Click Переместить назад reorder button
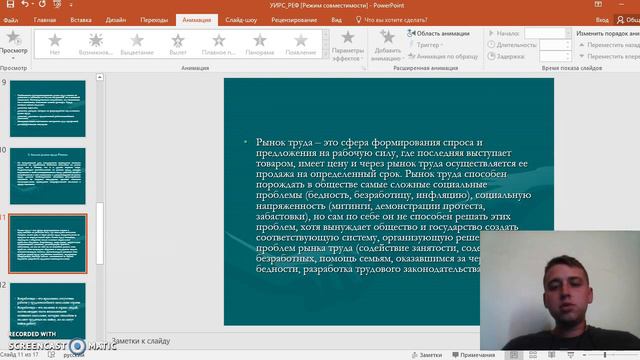 pyautogui.click(x=609, y=45)
